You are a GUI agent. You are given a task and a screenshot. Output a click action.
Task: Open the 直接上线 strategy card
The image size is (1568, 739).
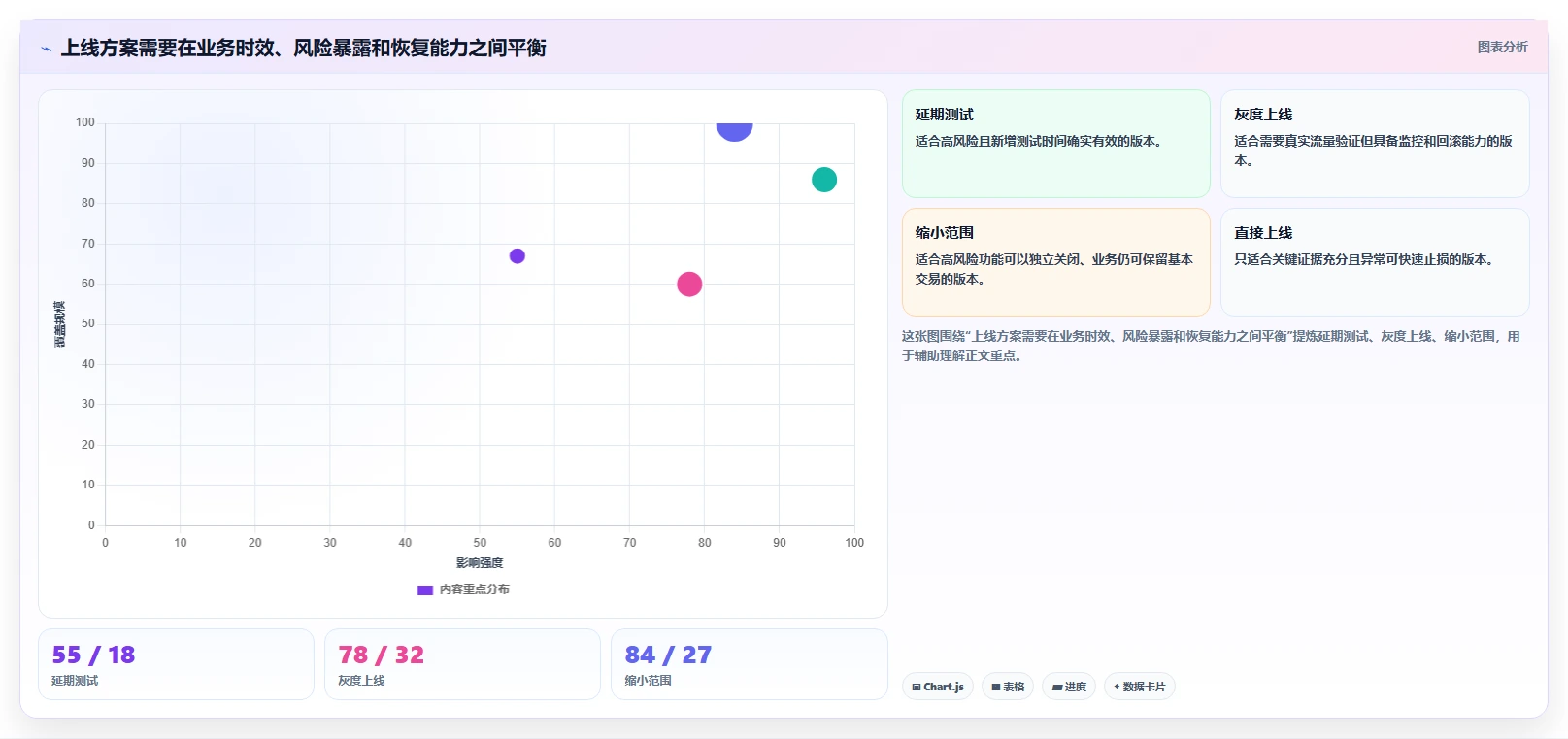tap(1375, 262)
